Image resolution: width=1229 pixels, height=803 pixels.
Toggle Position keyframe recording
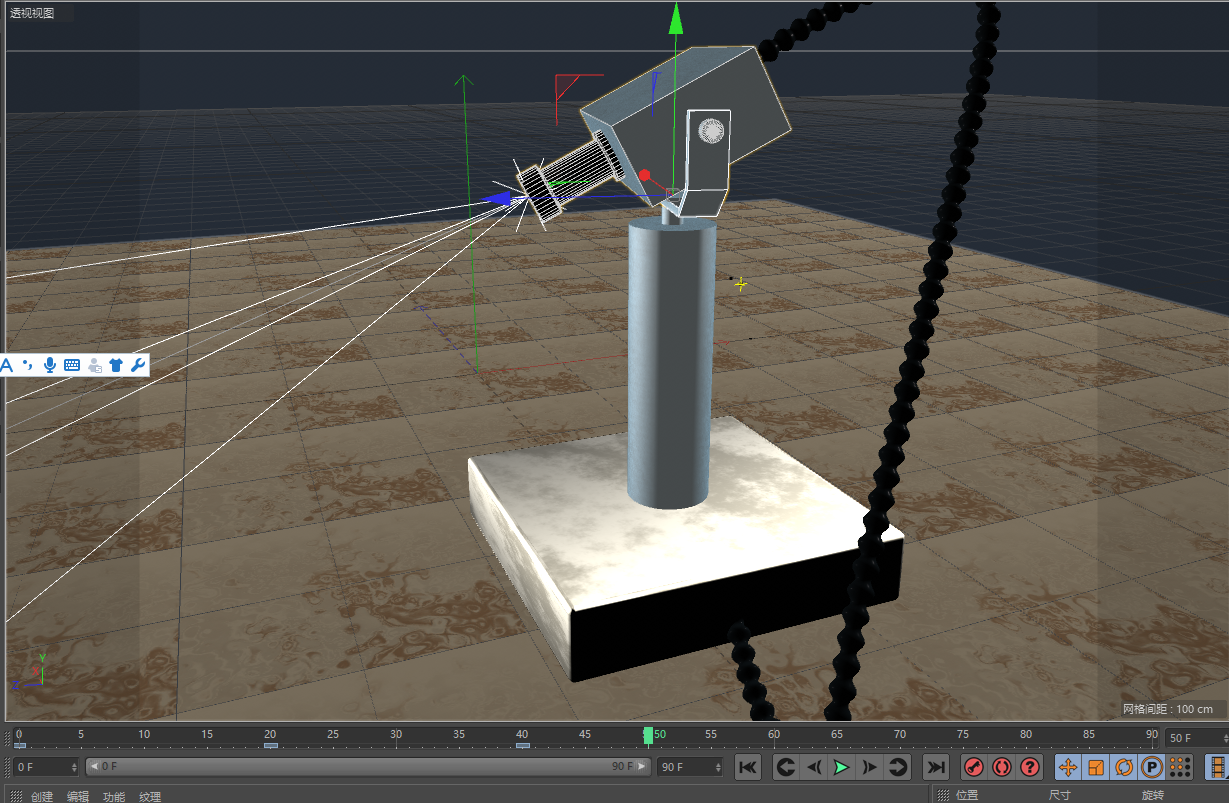[x=1068, y=767]
